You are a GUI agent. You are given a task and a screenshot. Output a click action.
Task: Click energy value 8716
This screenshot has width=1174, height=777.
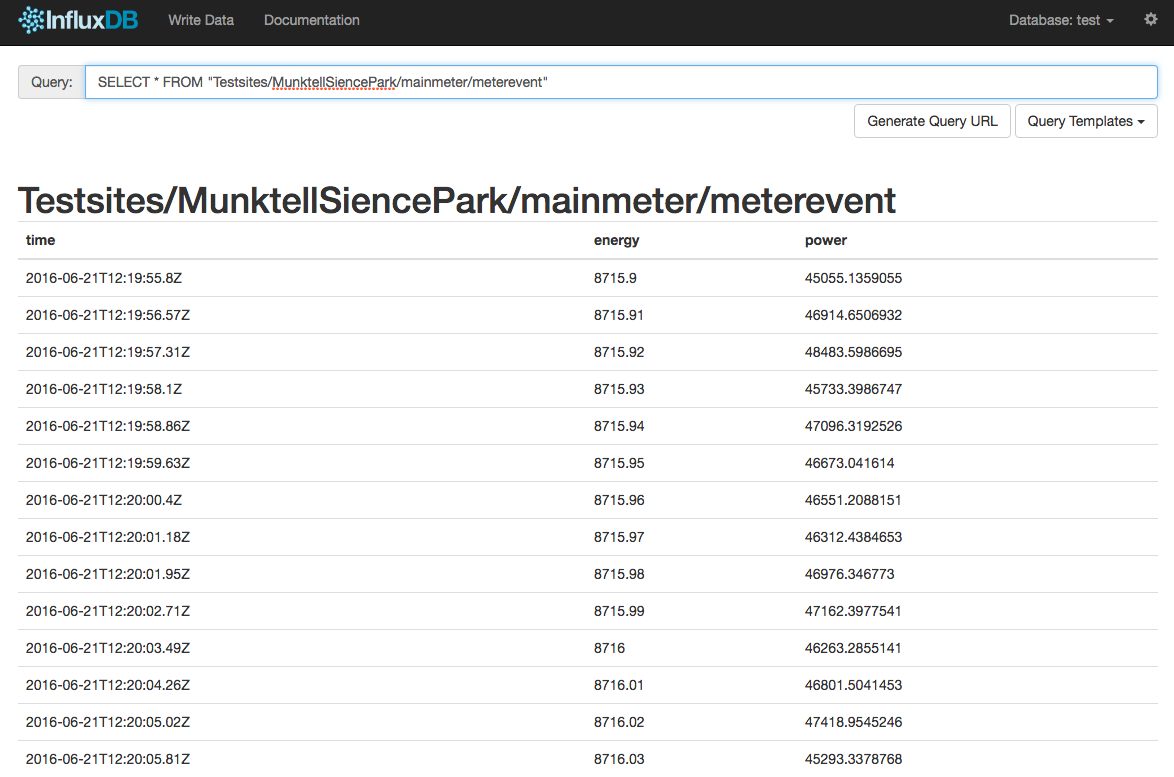coord(609,648)
